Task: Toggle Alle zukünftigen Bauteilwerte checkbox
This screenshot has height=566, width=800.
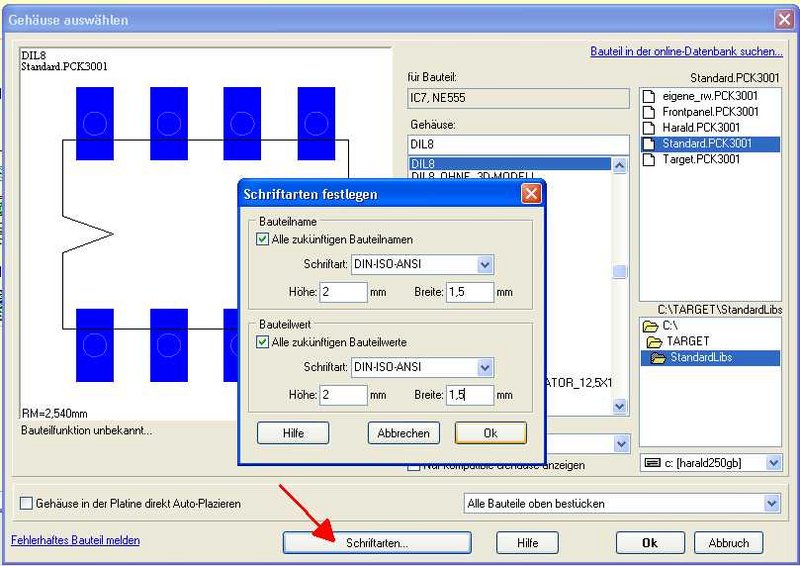Action: 263,343
